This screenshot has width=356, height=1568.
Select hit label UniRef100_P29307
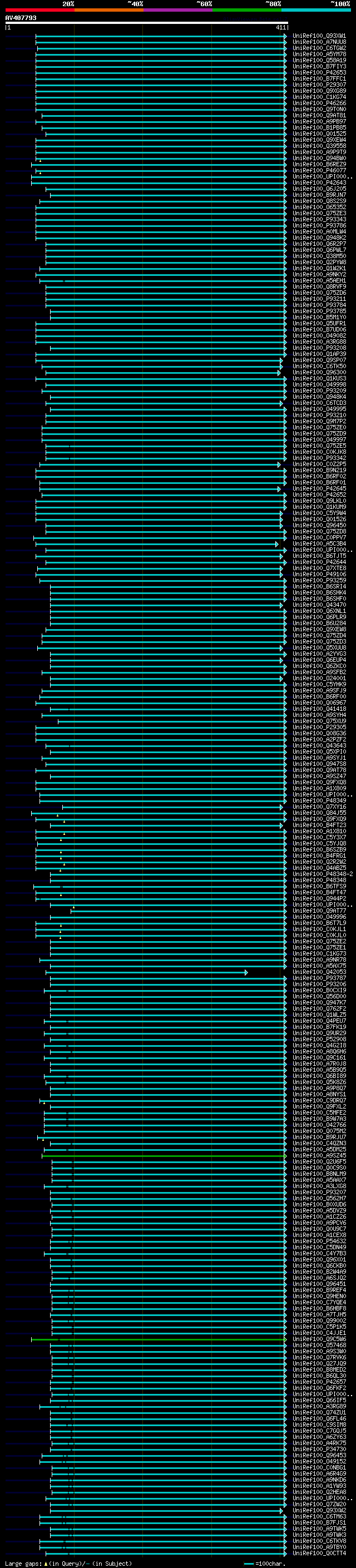(319, 85)
